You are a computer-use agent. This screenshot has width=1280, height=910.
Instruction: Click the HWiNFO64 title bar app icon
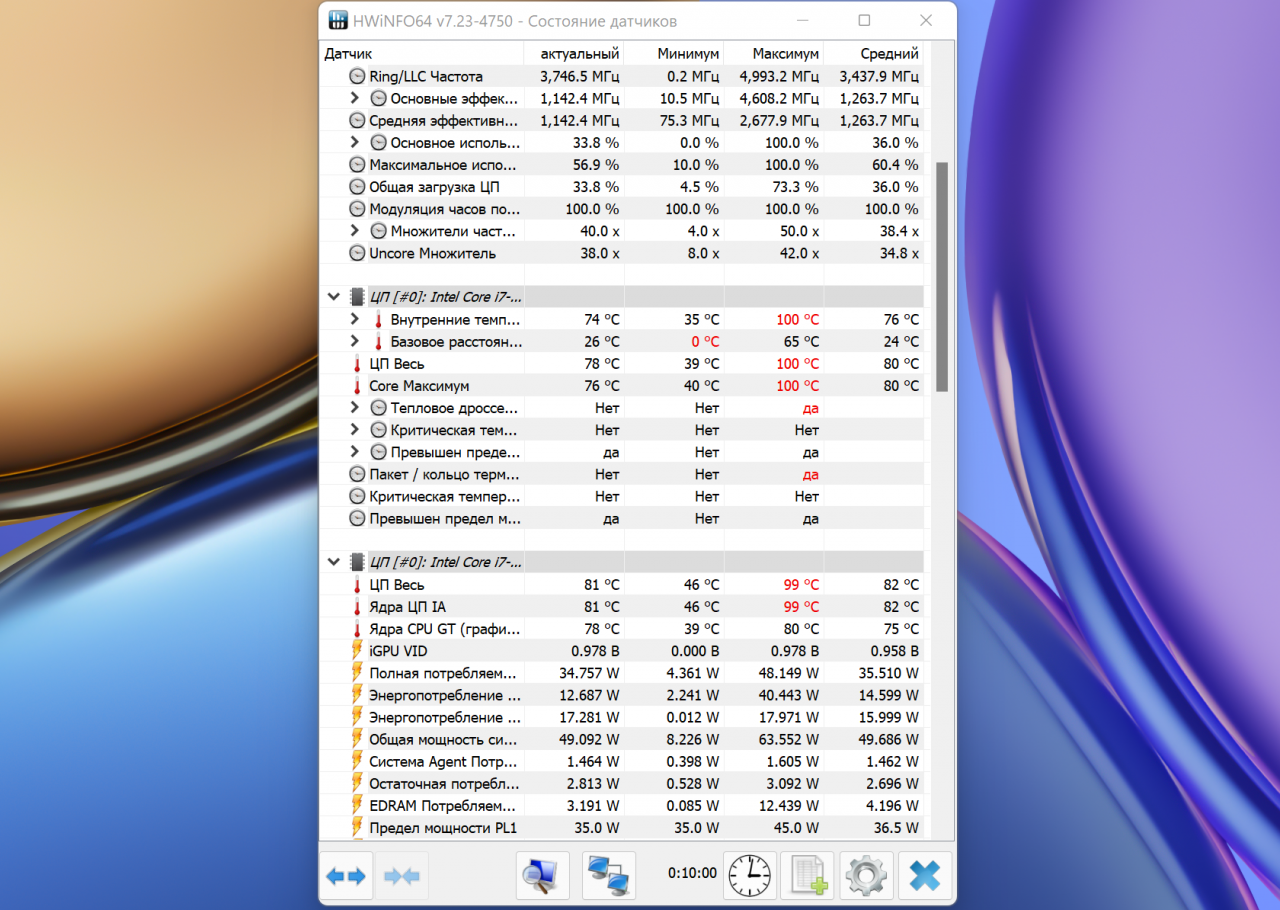pos(339,21)
